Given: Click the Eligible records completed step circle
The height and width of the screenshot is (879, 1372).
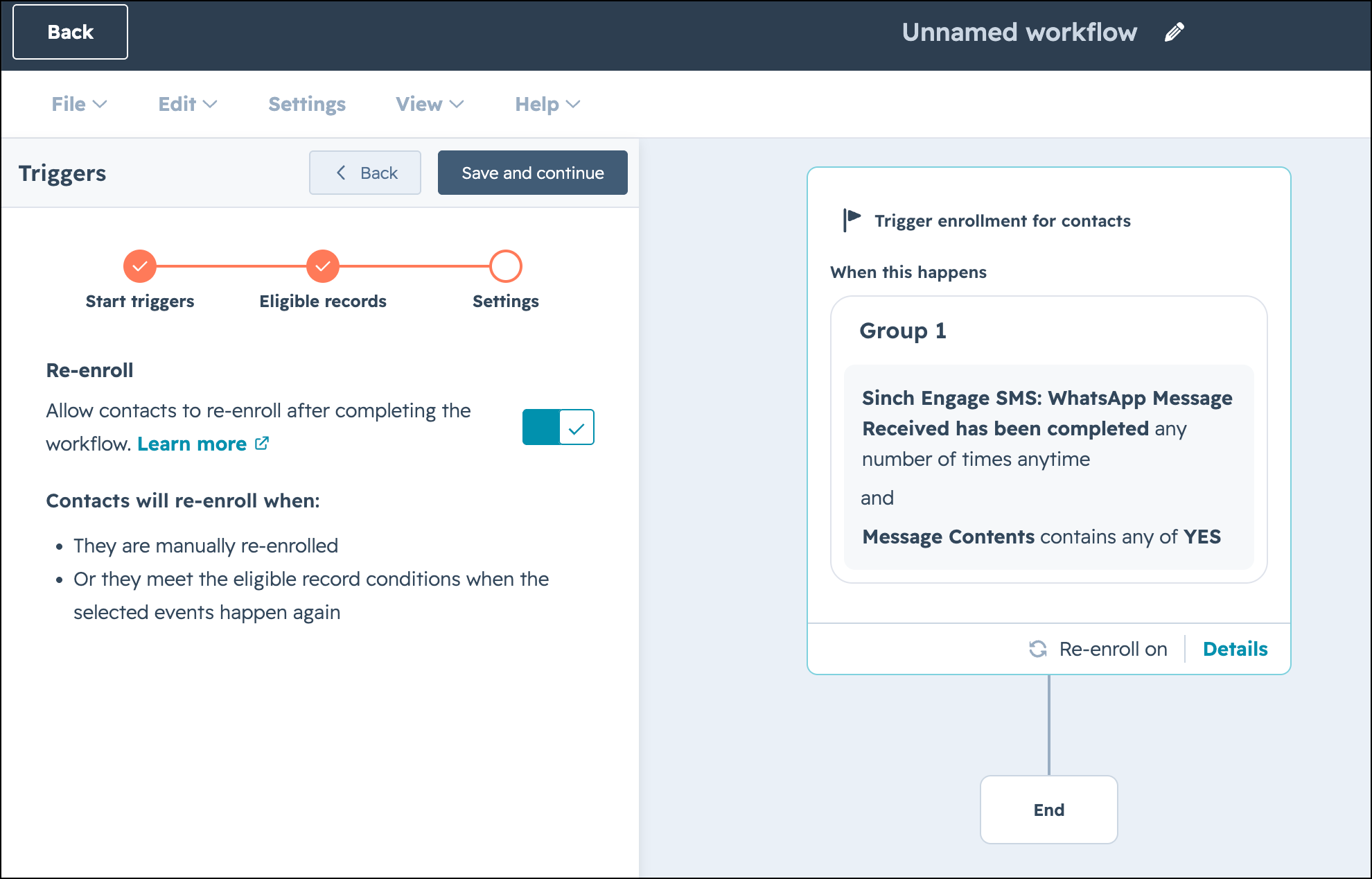Looking at the screenshot, I should pos(323,266).
